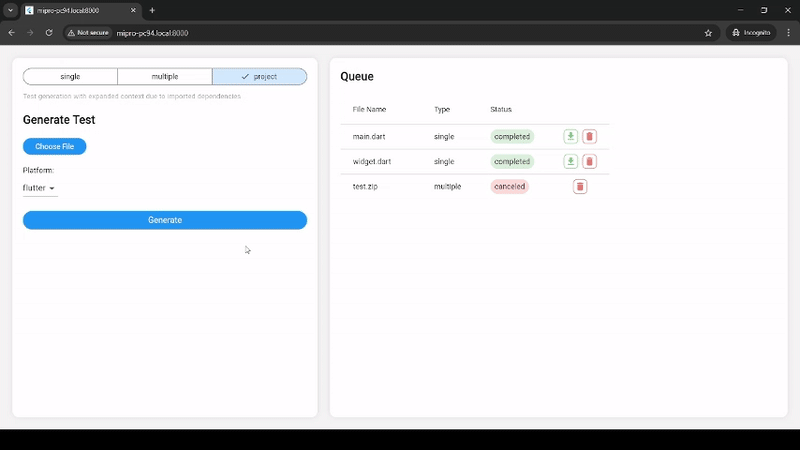The height and width of the screenshot is (450, 800).
Task: Click the Status column header
Action: [x=501, y=109]
